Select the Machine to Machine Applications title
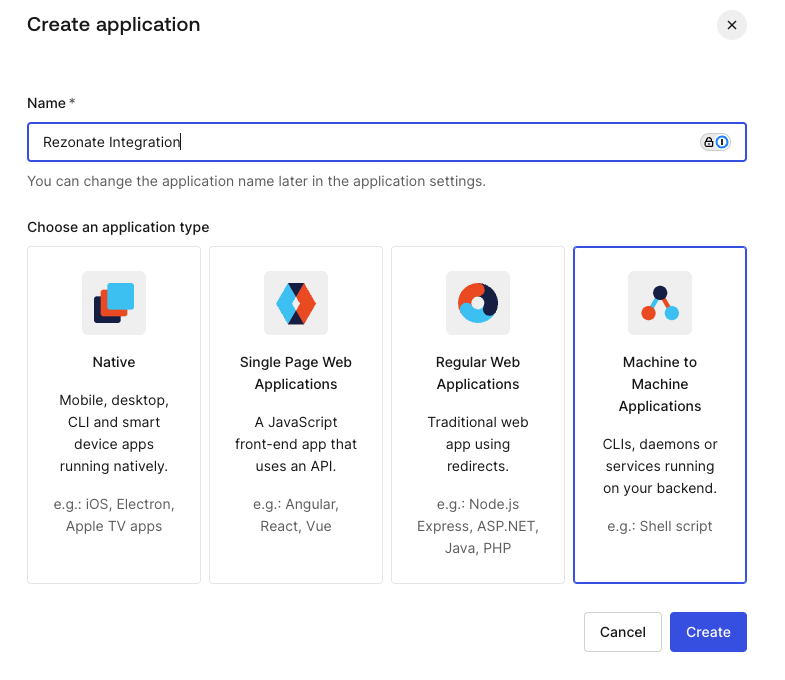This screenshot has height=680, width=785. [x=660, y=384]
